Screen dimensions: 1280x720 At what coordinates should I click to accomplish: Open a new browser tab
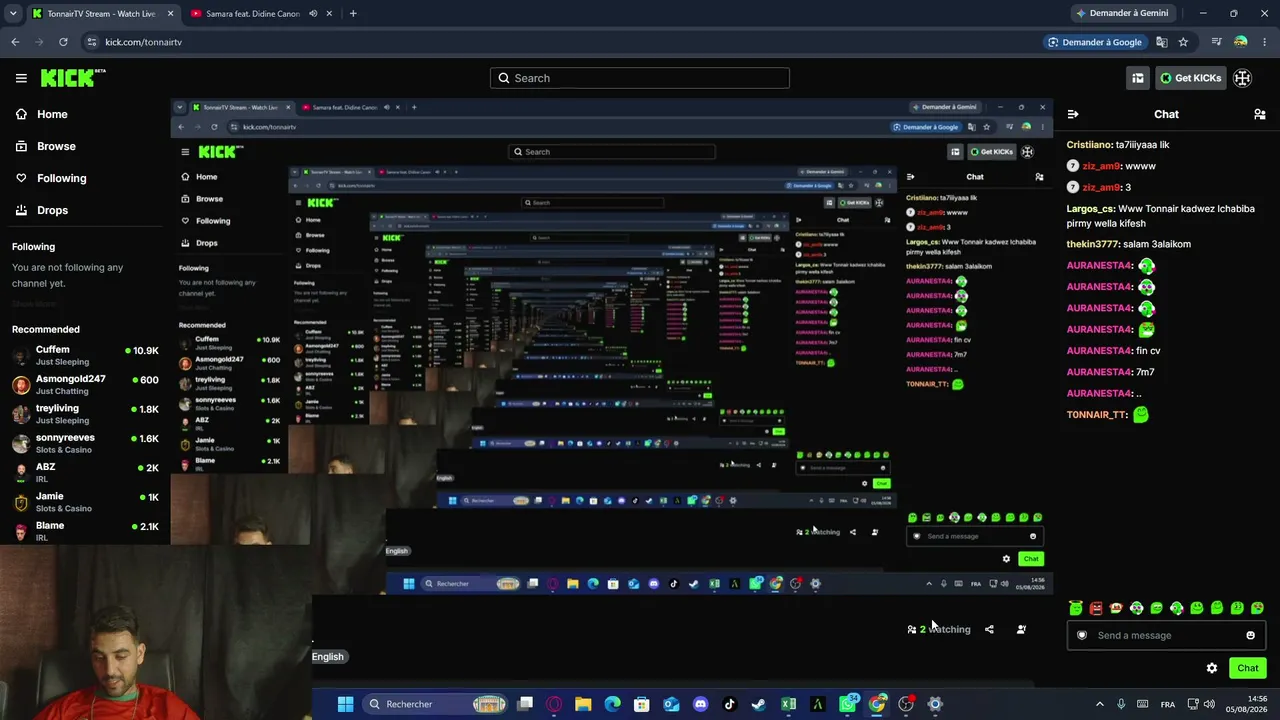click(x=353, y=14)
